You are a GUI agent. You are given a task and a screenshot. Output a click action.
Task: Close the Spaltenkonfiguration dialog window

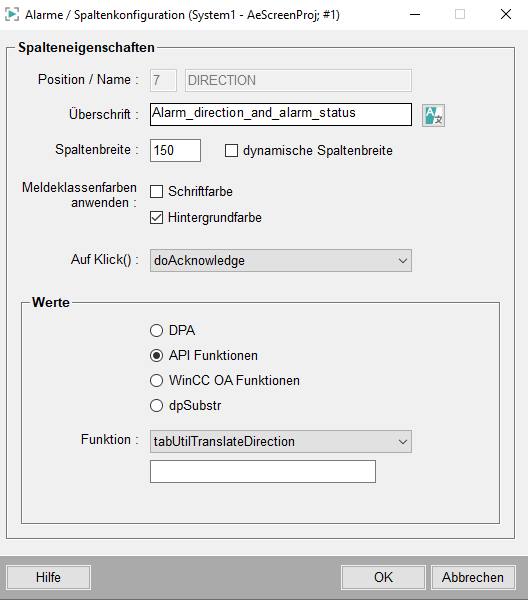[x=506, y=15]
